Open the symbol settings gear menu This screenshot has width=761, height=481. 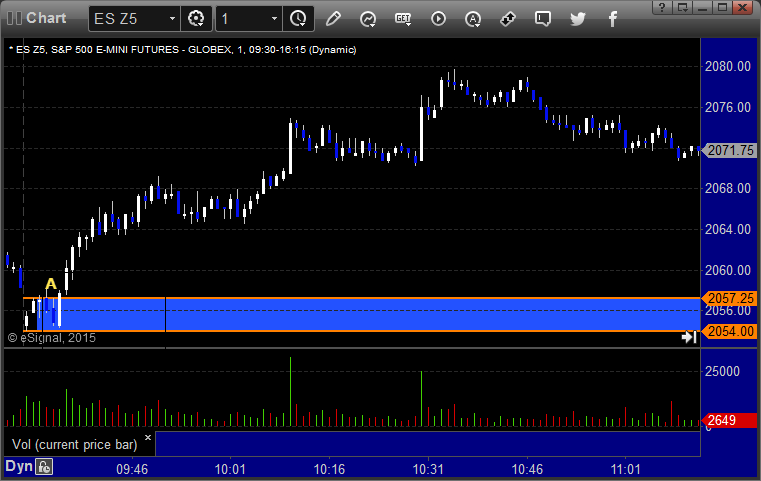click(x=196, y=19)
